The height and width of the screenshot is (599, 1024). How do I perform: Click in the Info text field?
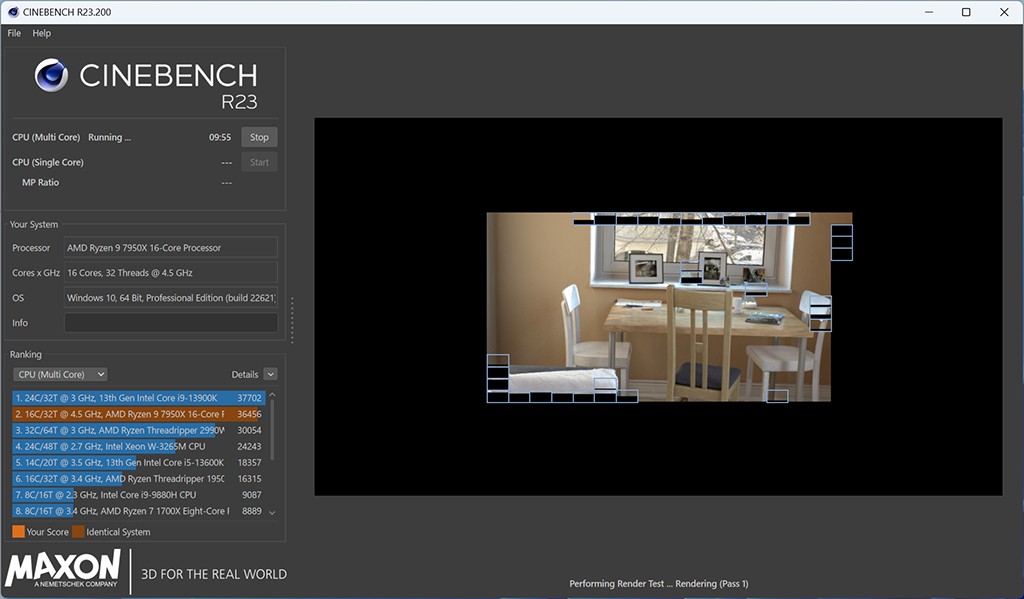click(x=170, y=323)
